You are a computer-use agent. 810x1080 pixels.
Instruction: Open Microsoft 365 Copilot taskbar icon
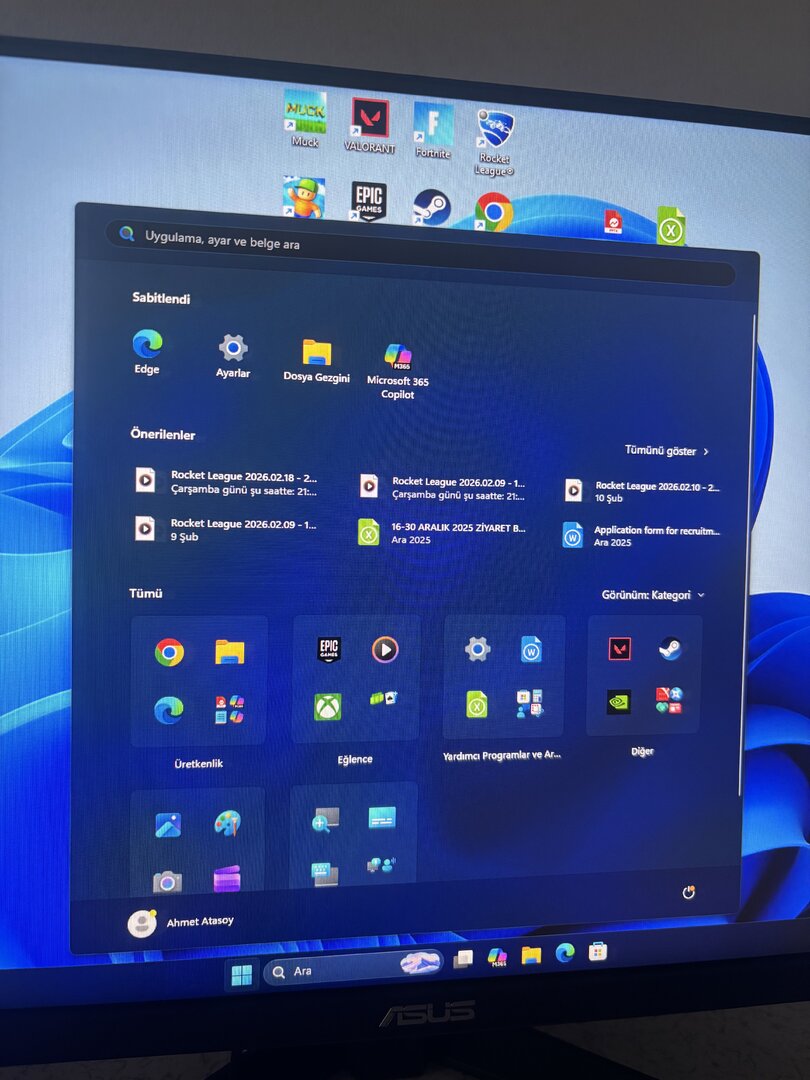tap(497, 957)
